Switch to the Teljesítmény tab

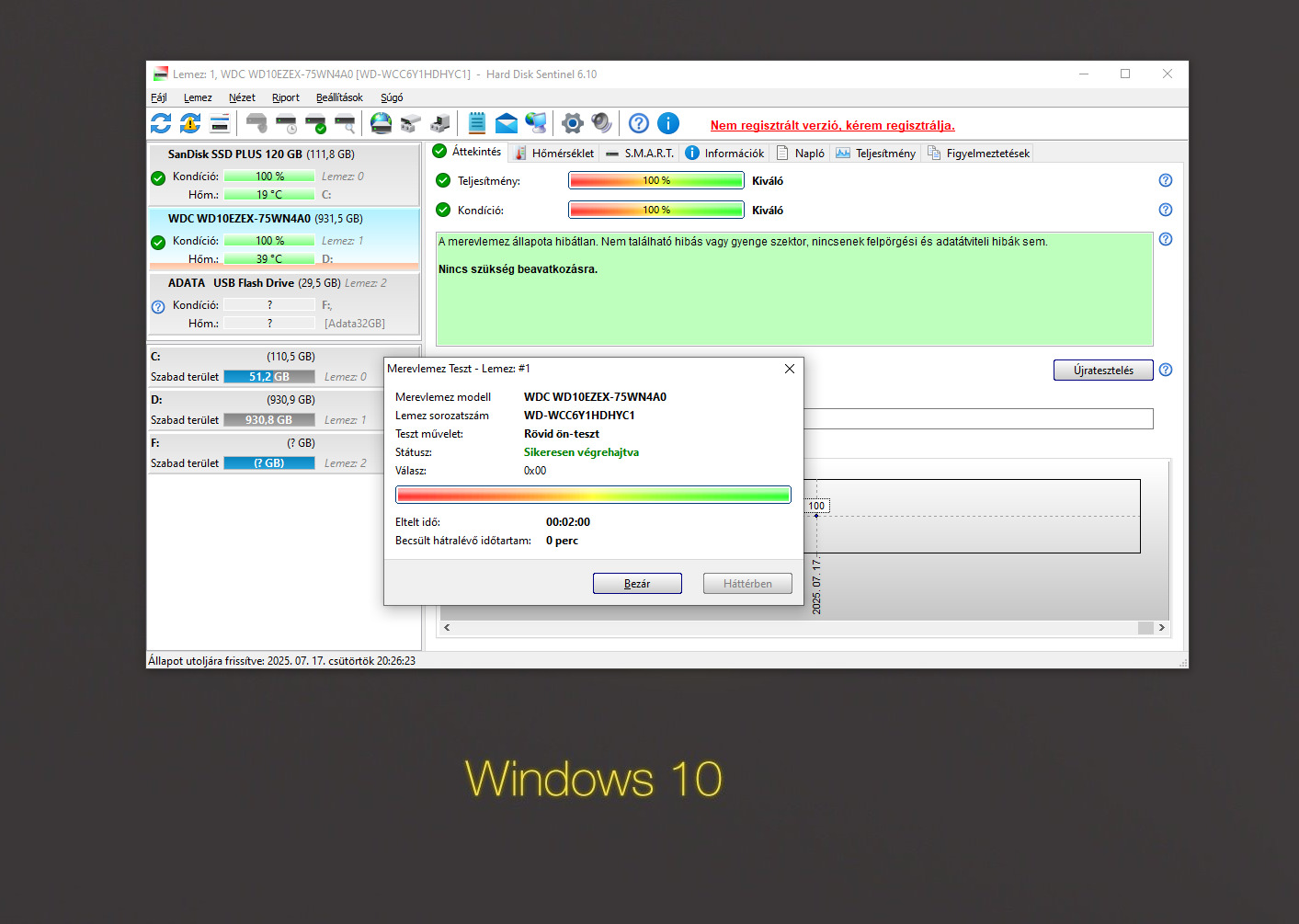(x=876, y=154)
